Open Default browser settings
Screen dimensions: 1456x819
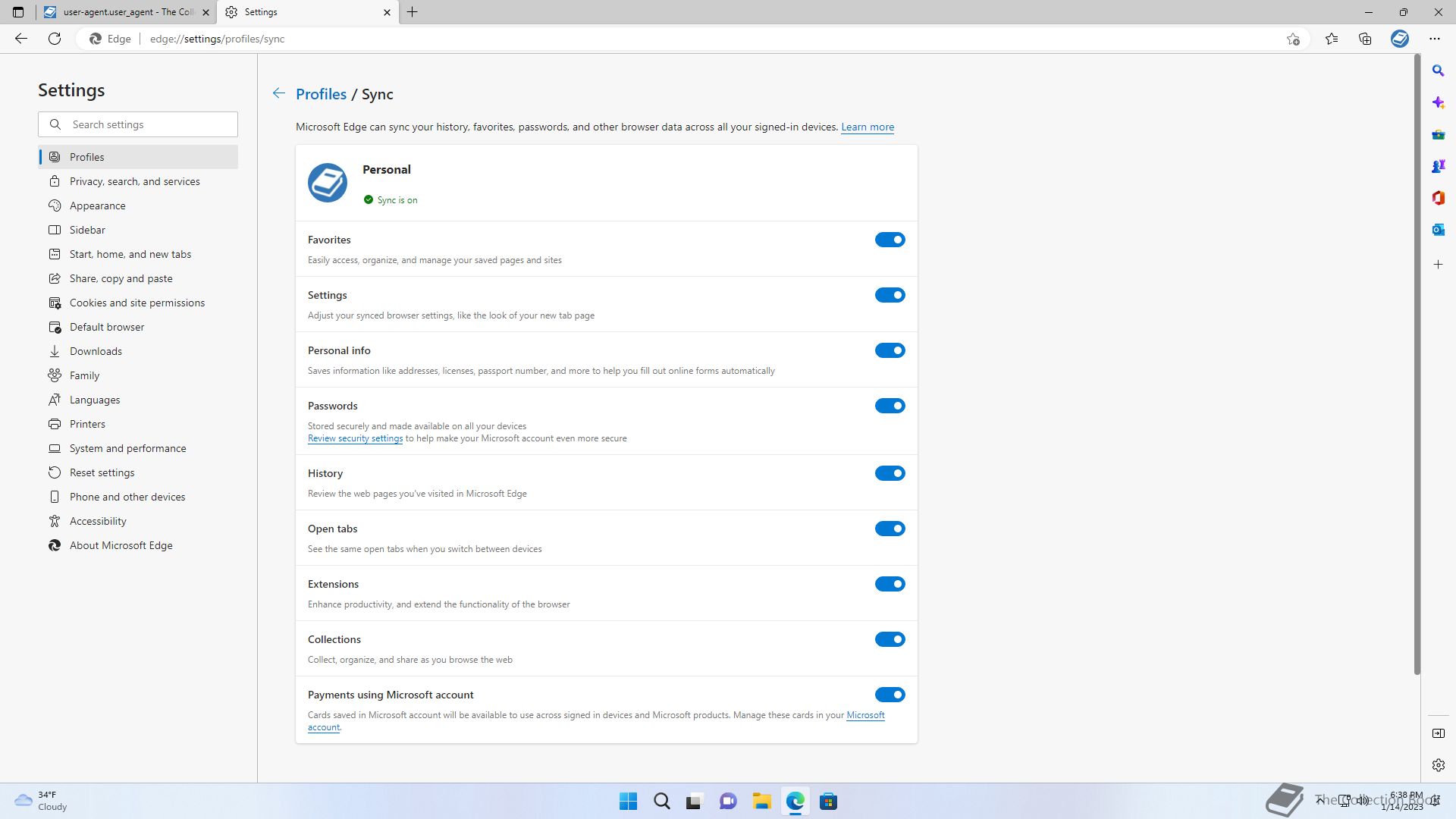(138, 327)
